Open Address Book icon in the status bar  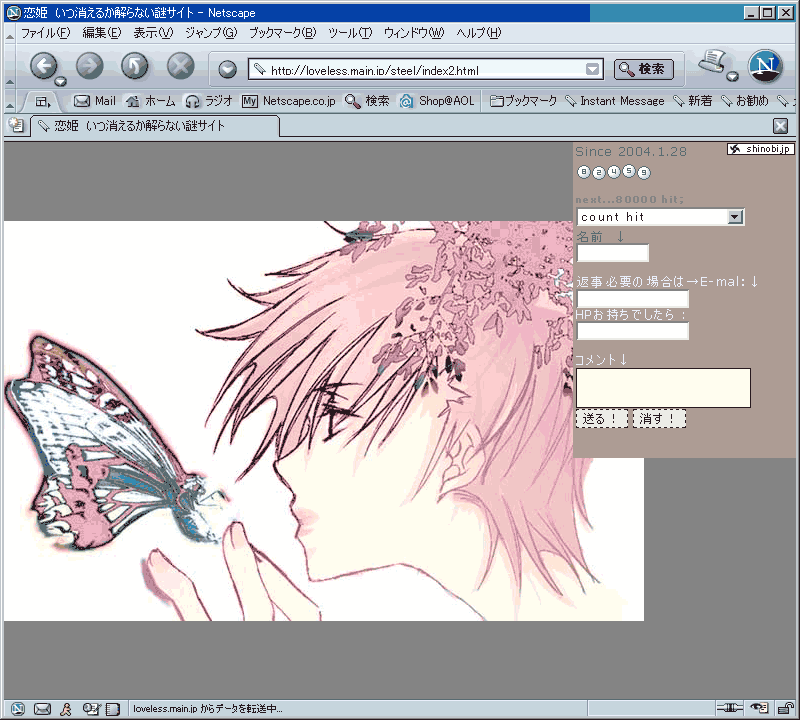pyautogui.click(x=112, y=708)
